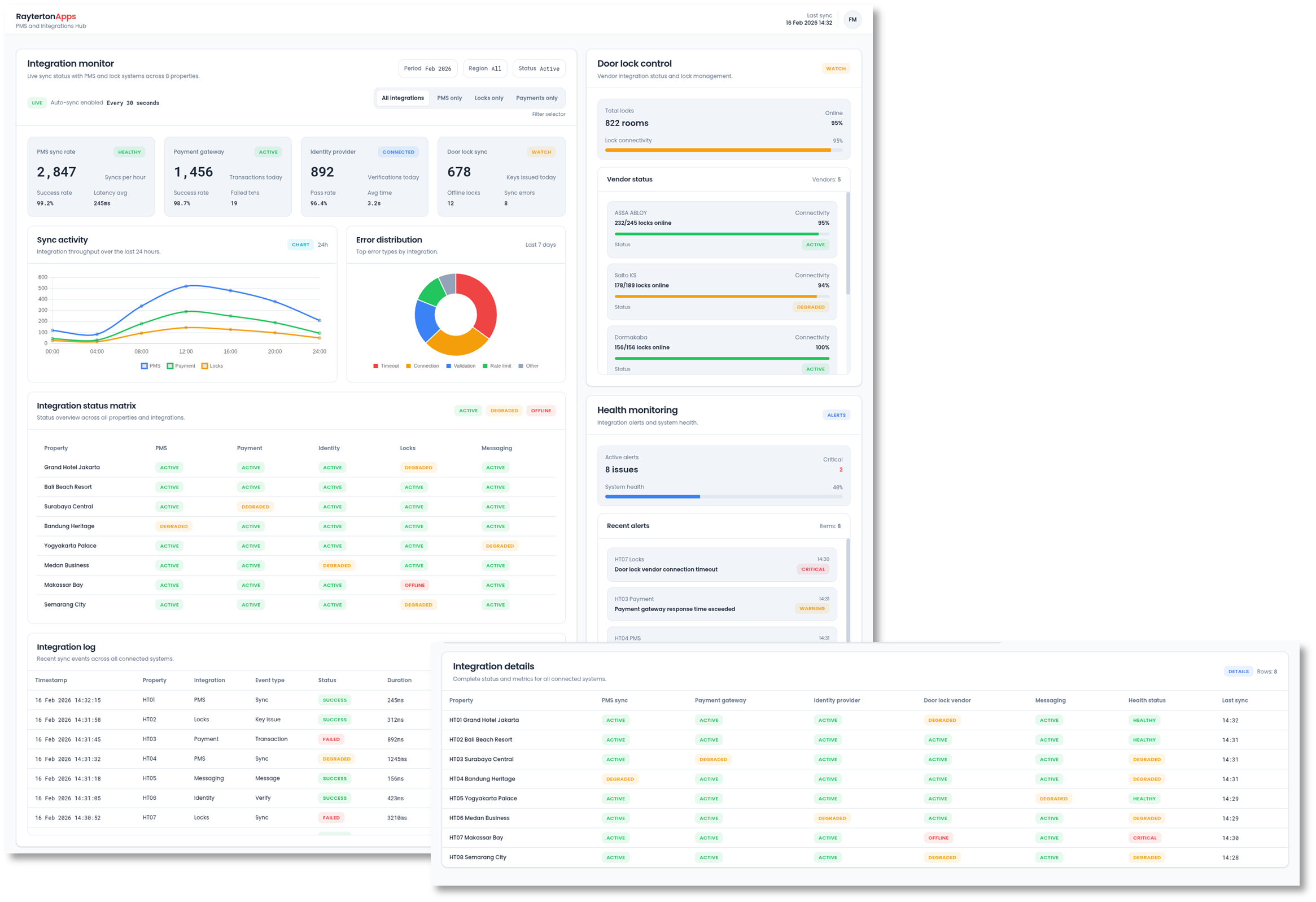Click the OFFLINE locks badge for Makassar Bay
Viewport: 1316px width, 902px height.
414,585
